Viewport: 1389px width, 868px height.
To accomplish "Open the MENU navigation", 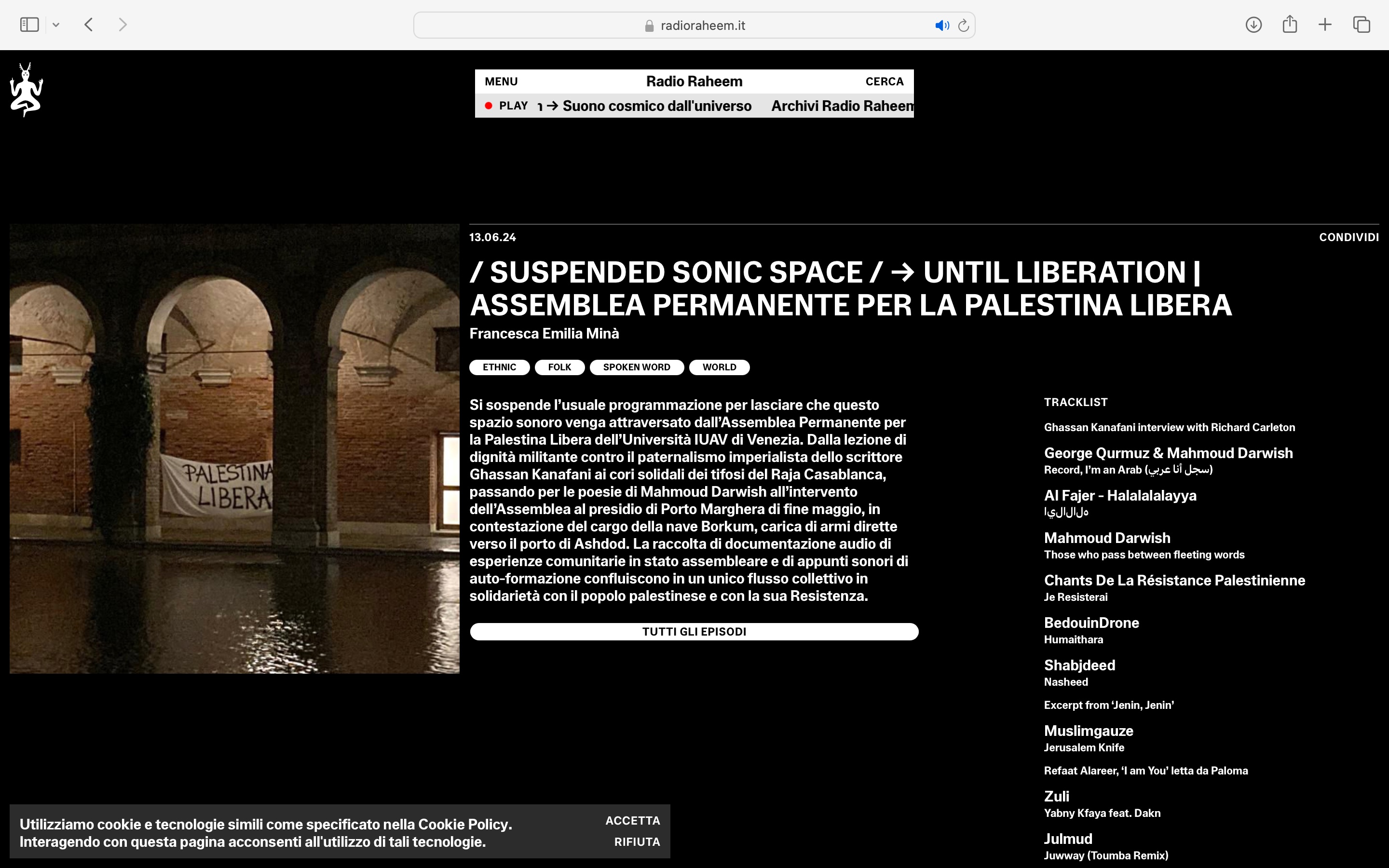I will pos(501,81).
